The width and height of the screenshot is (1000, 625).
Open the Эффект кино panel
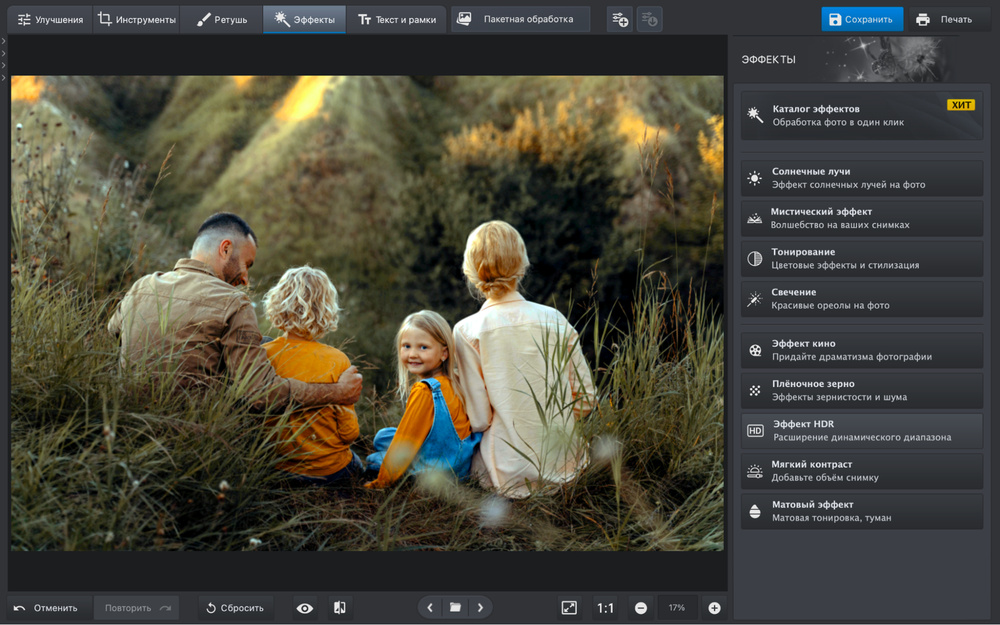point(861,350)
